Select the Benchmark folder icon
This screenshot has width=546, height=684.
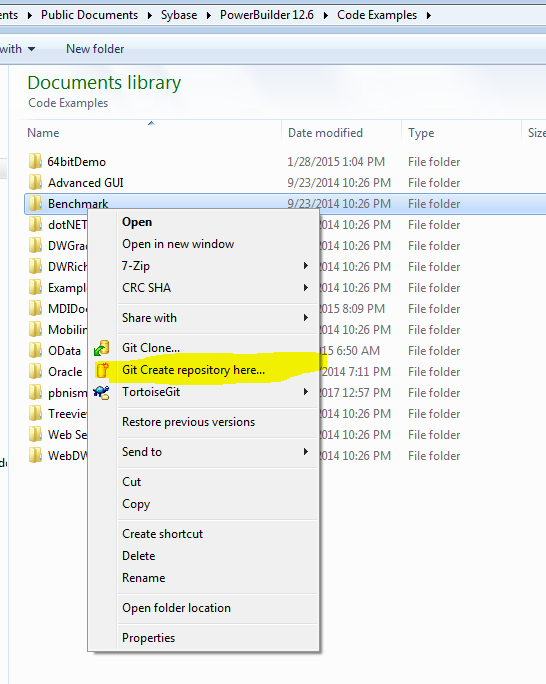click(35, 203)
